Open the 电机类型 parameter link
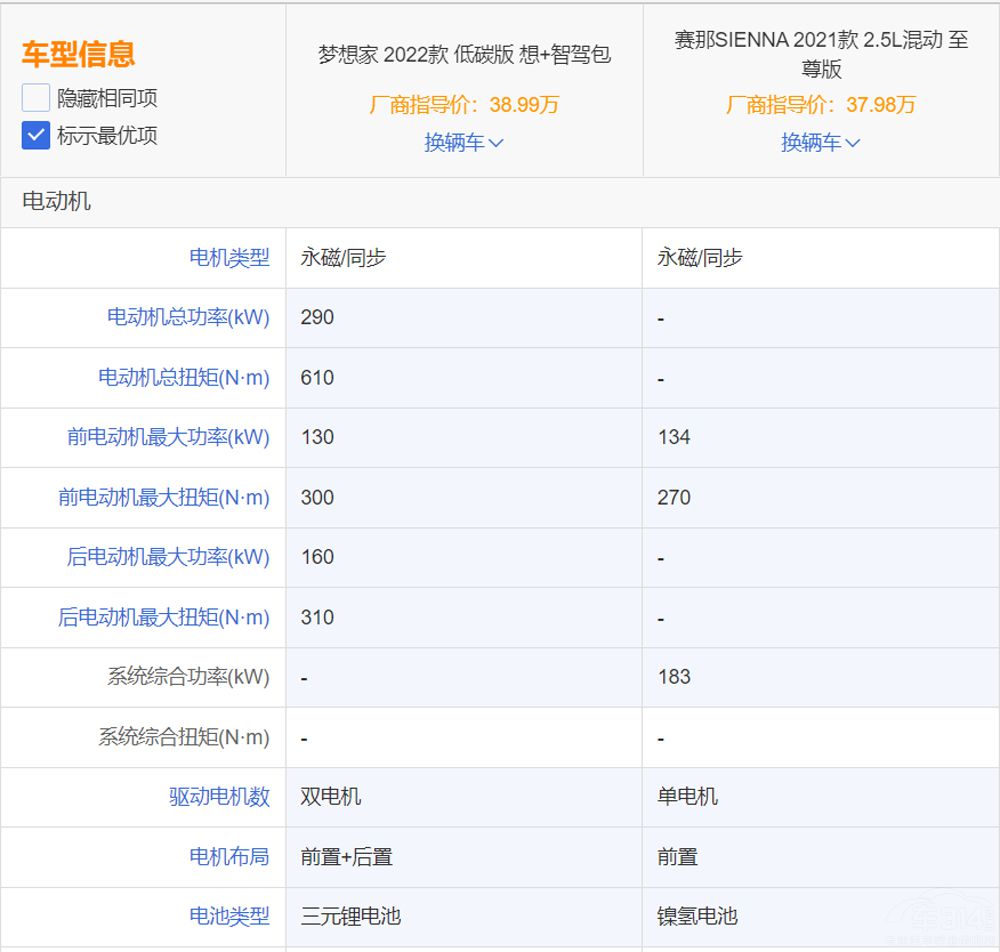 point(229,258)
